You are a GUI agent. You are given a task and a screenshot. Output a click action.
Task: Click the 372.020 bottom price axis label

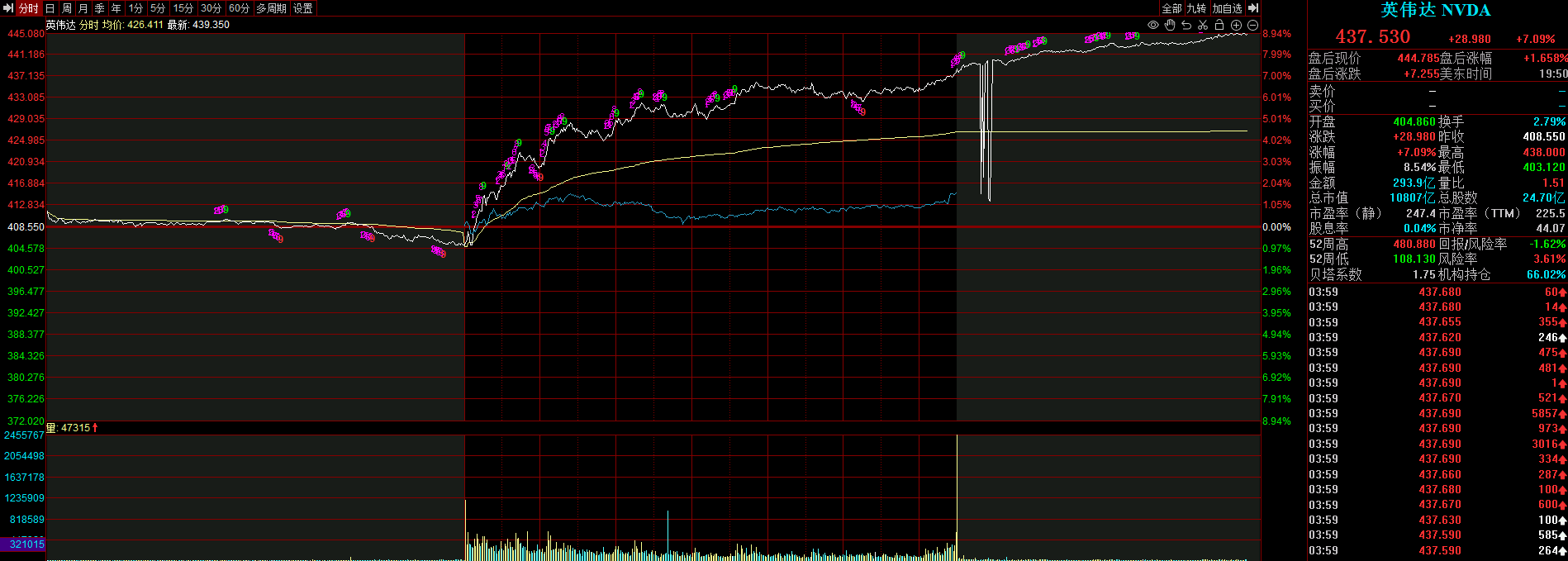point(26,421)
